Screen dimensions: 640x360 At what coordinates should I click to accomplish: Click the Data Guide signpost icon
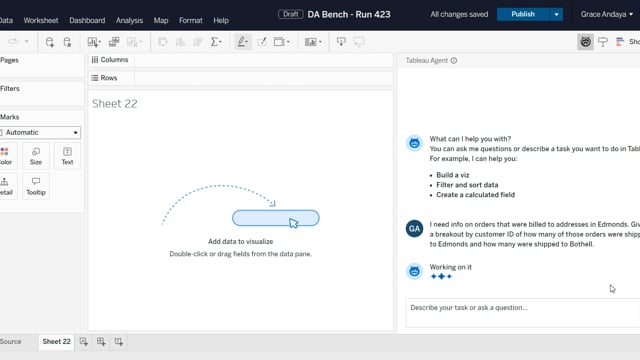603,42
